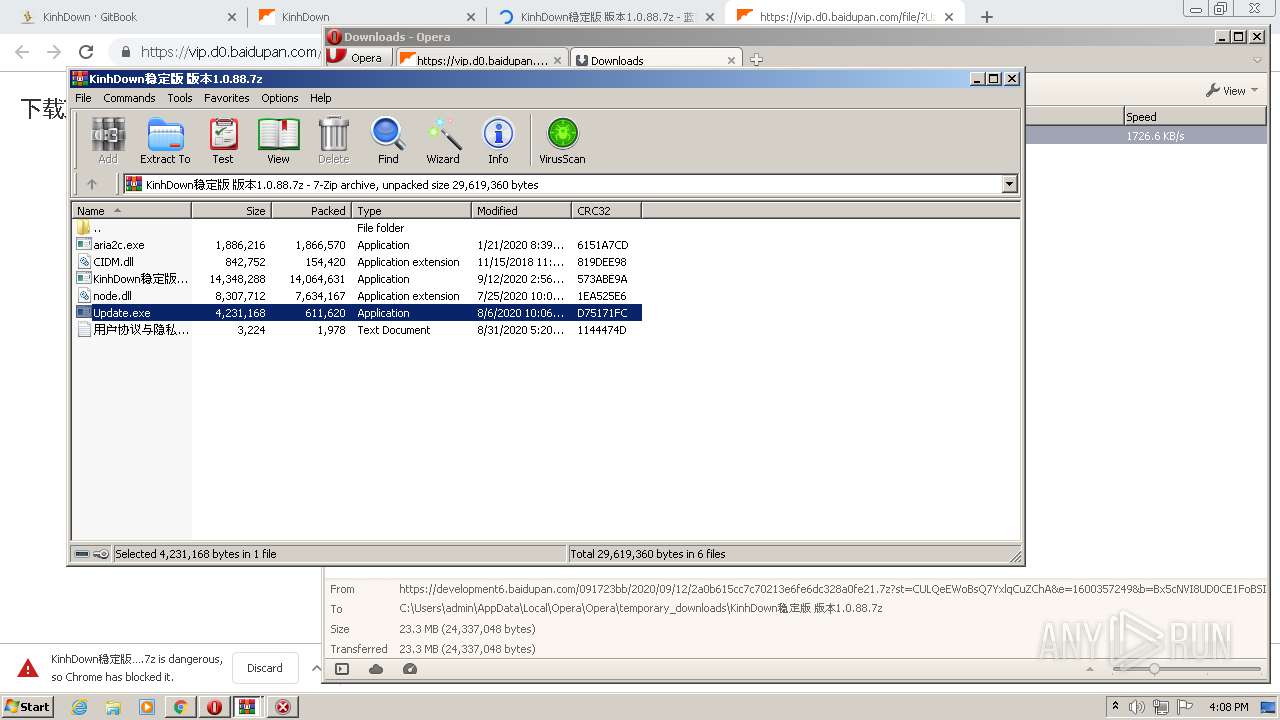Reload the Chrome page

click(86, 52)
